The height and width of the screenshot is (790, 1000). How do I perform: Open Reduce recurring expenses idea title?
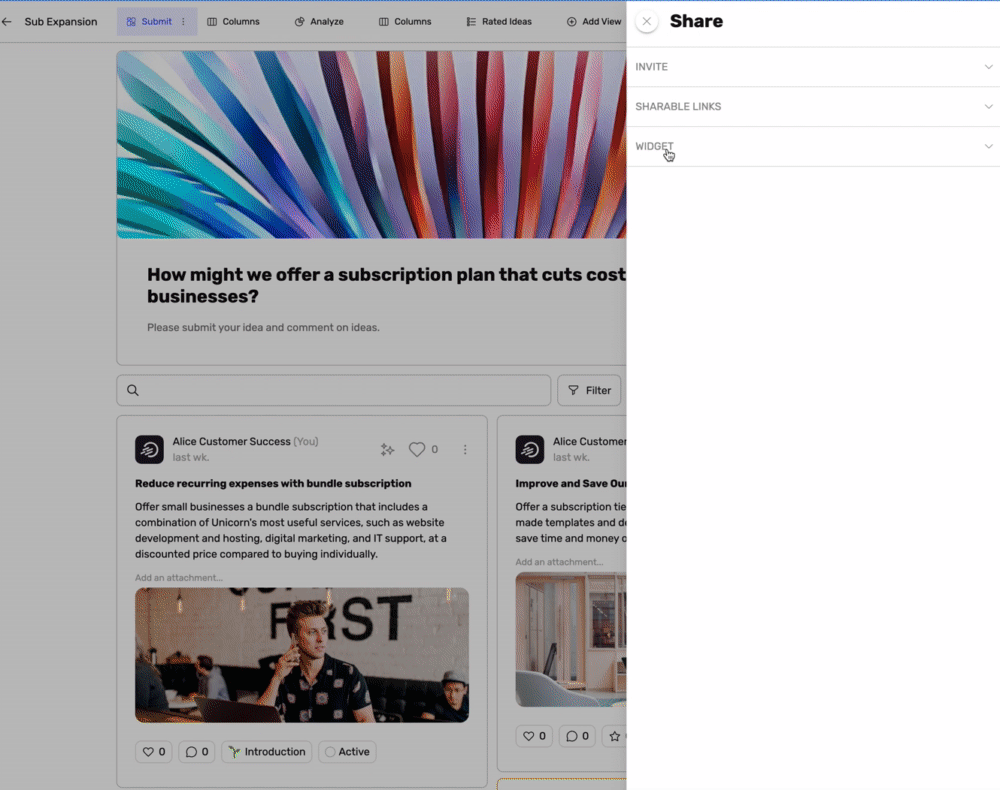273,483
